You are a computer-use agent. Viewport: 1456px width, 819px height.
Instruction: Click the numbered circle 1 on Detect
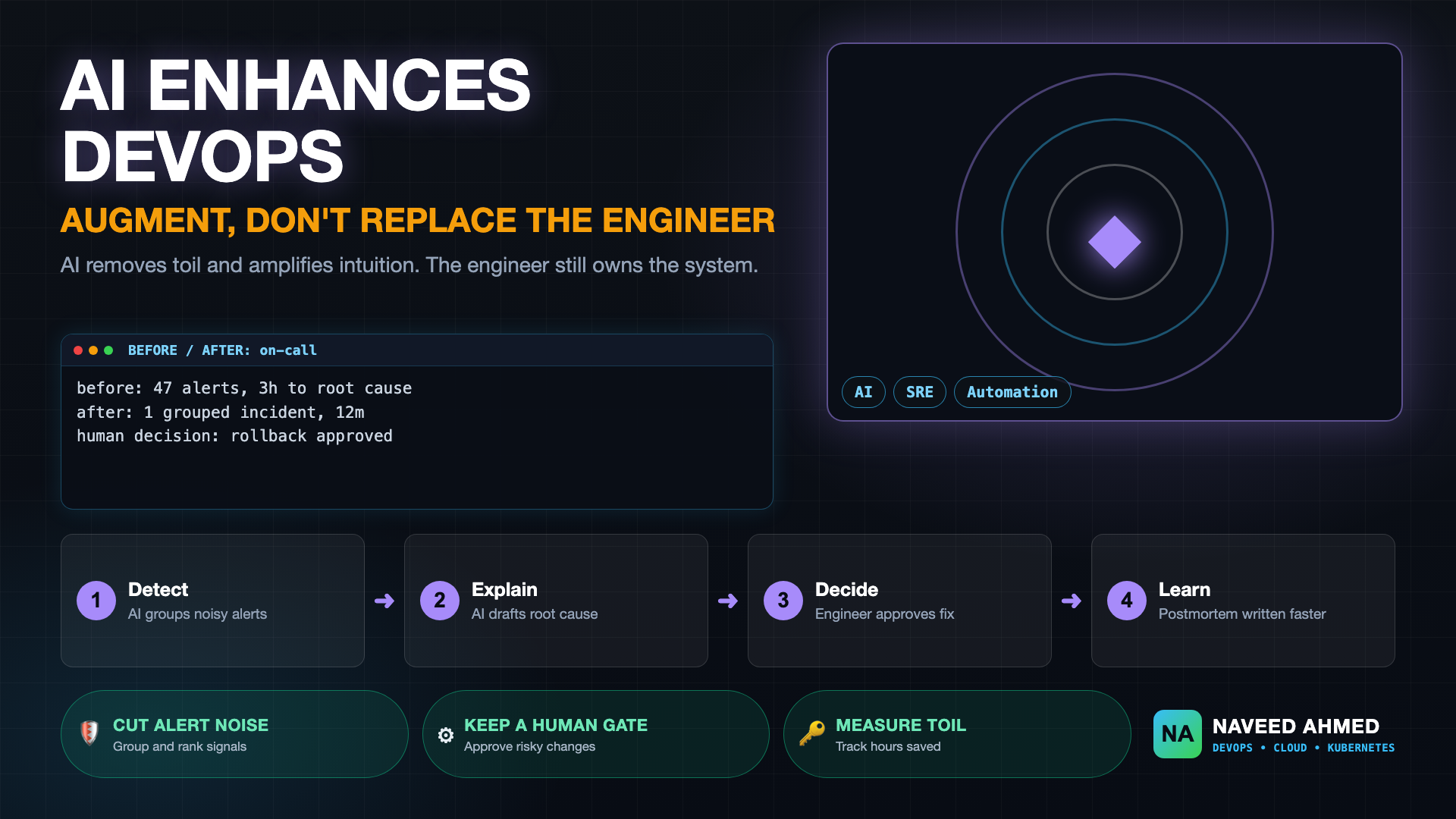click(x=96, y=601)
